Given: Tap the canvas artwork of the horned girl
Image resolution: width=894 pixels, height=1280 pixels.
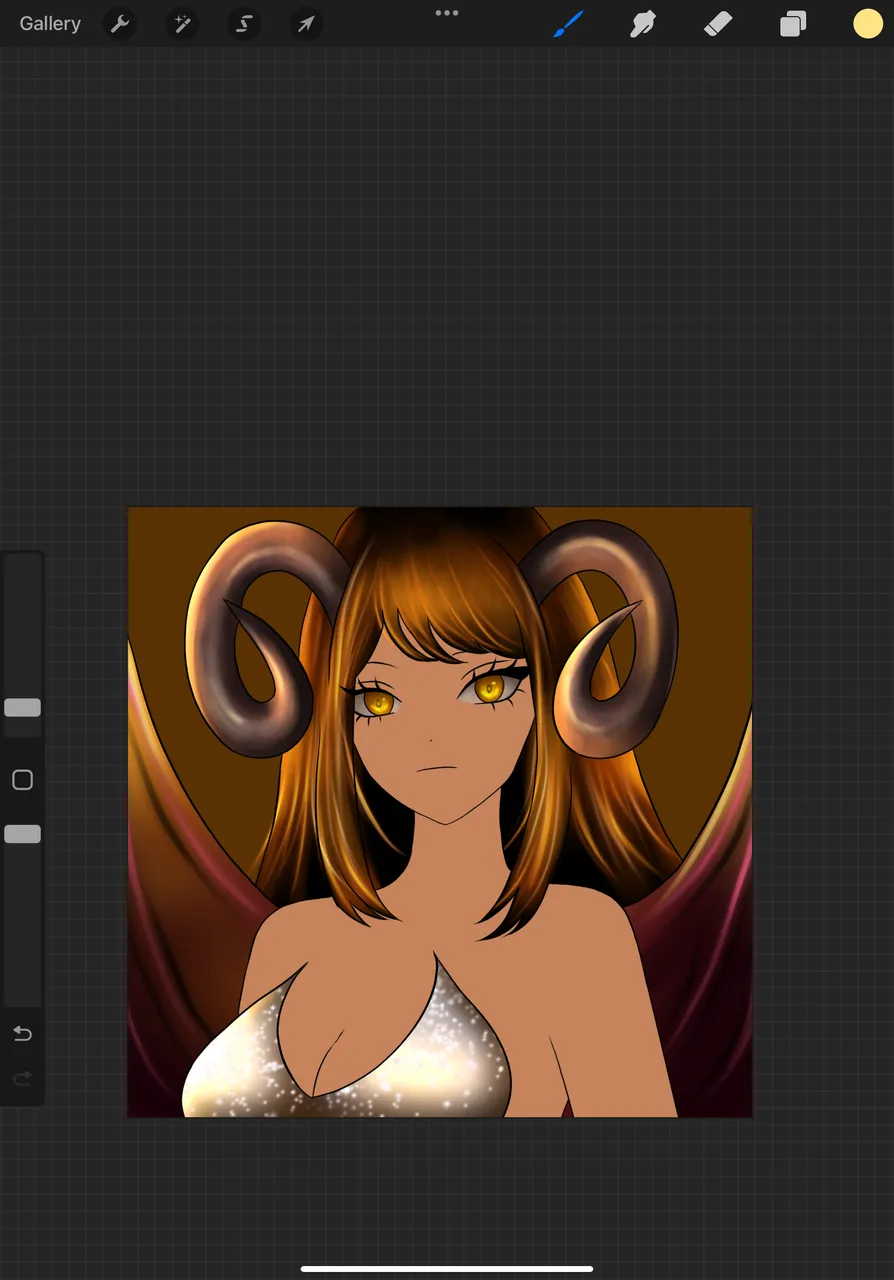Looking at the screenshot, I should pos(440,812).
